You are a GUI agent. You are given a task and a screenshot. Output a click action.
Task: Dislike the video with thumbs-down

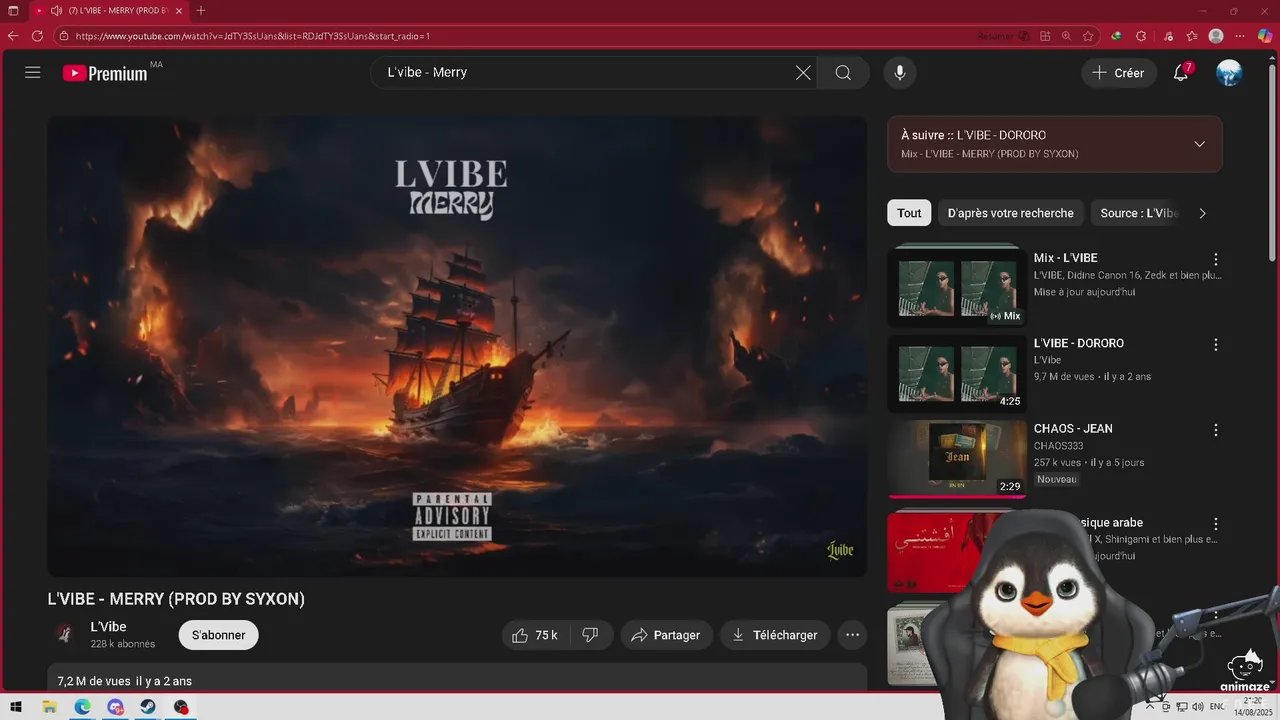tap(590, 635)
